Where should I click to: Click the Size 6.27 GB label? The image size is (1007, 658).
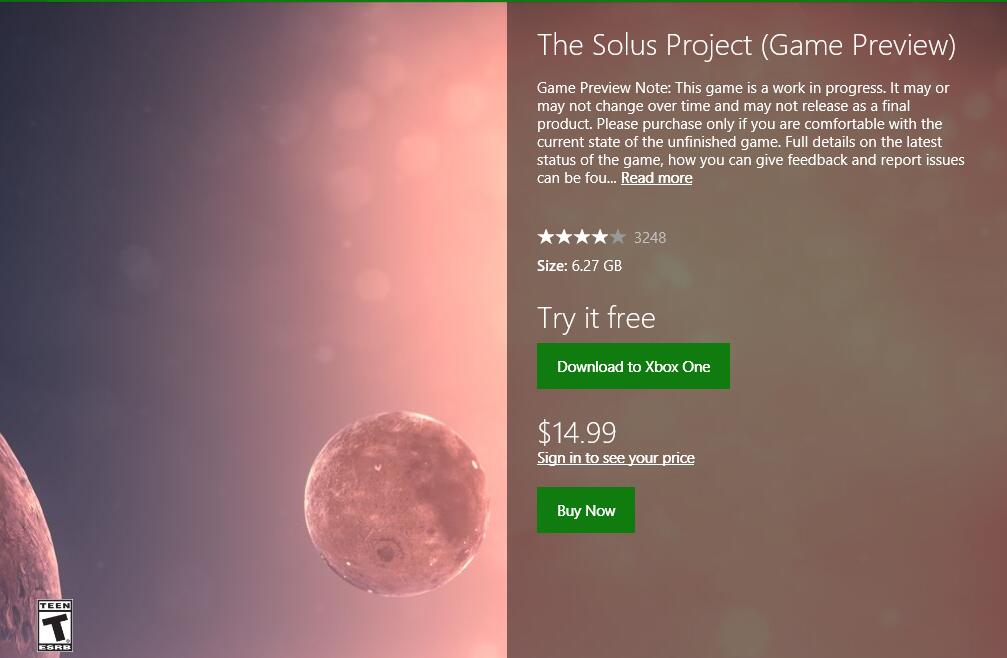[x=579, y=266]
